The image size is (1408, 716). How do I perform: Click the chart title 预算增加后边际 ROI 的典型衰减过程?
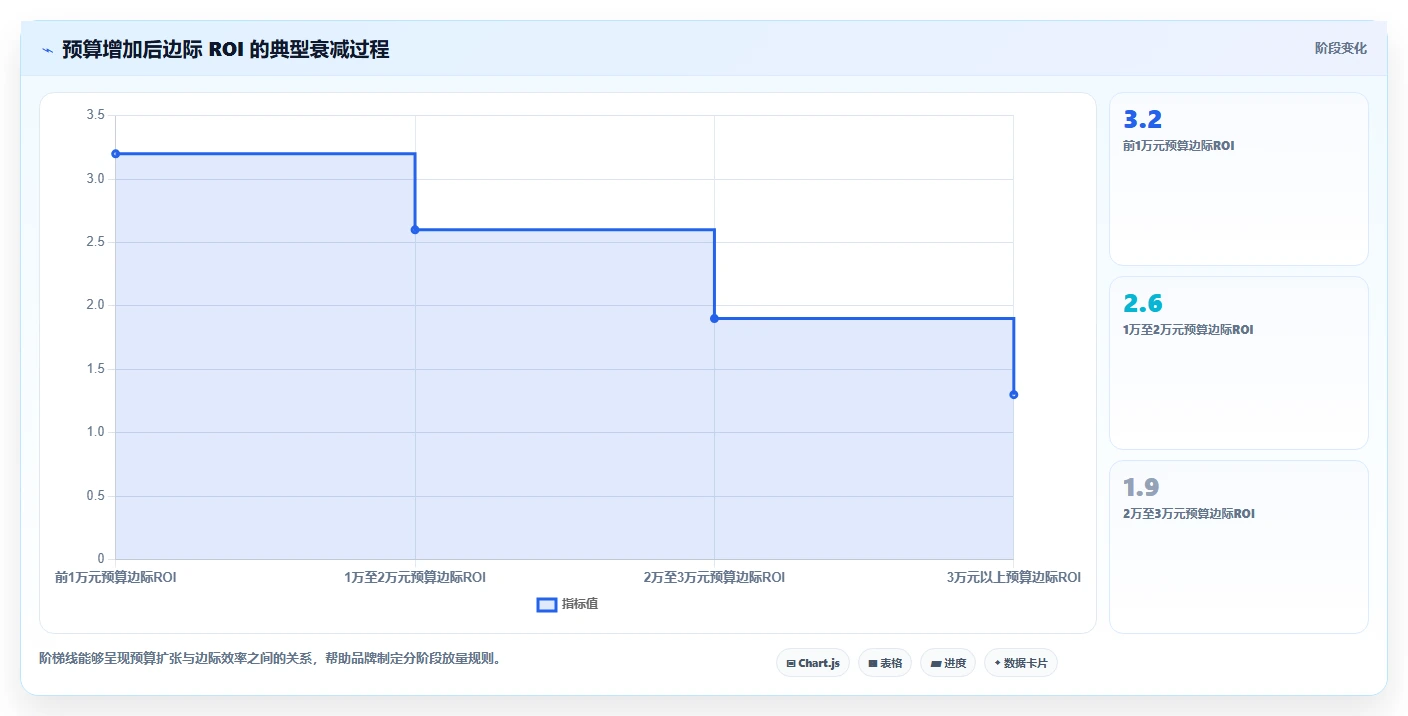point(226,49)
